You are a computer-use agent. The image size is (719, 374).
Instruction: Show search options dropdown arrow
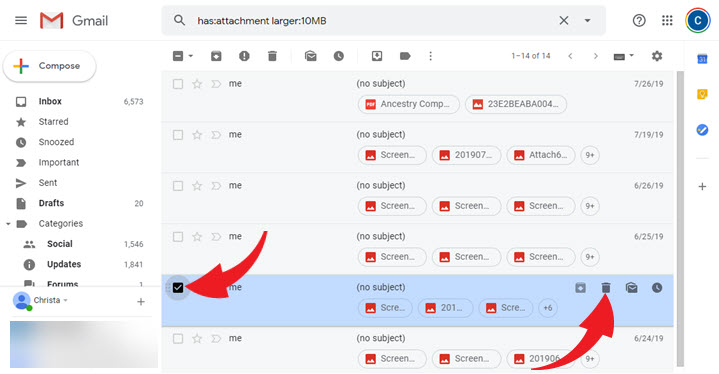(587, 21)
